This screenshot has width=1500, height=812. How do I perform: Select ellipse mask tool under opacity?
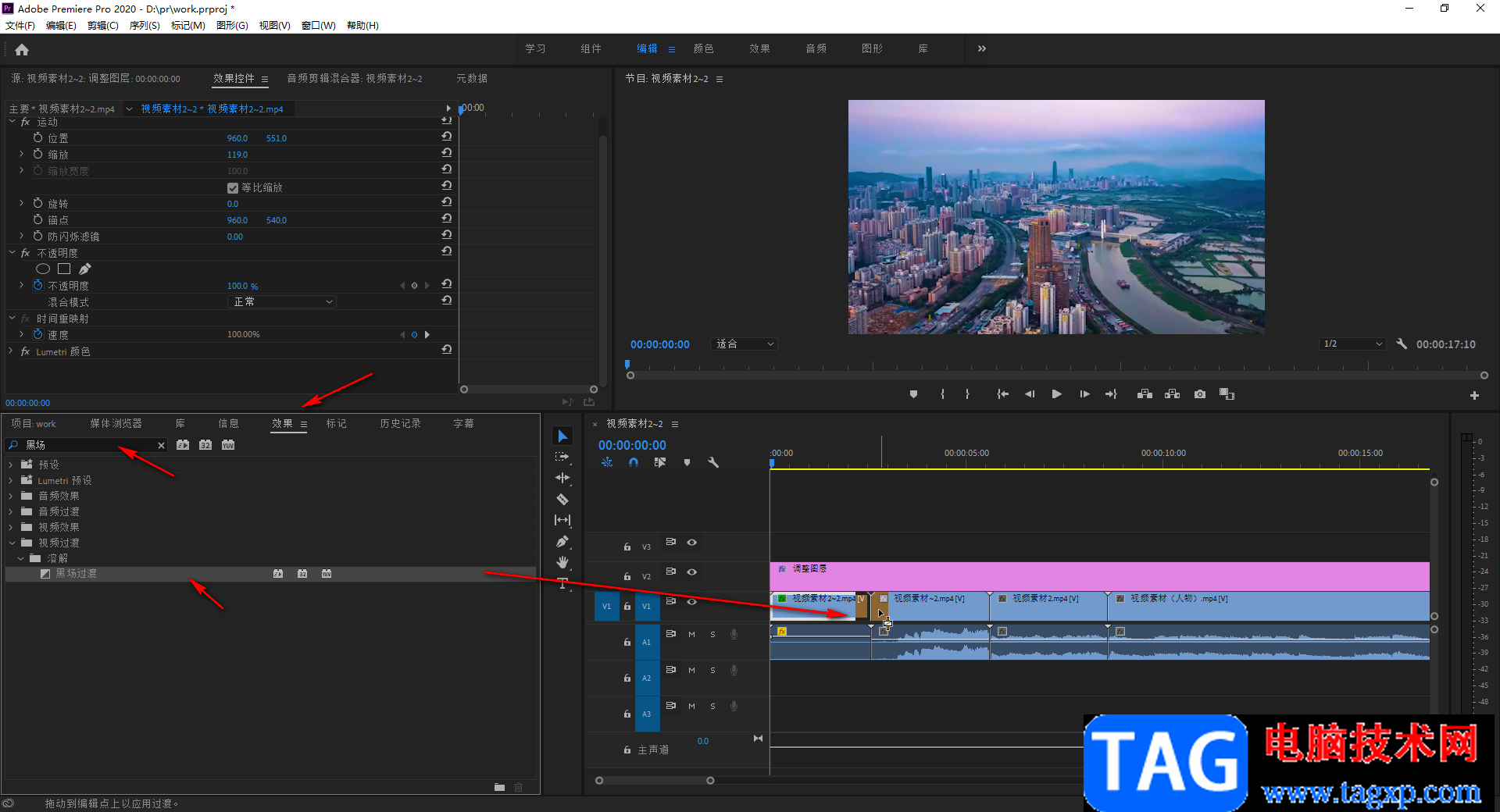coord(43,269)
